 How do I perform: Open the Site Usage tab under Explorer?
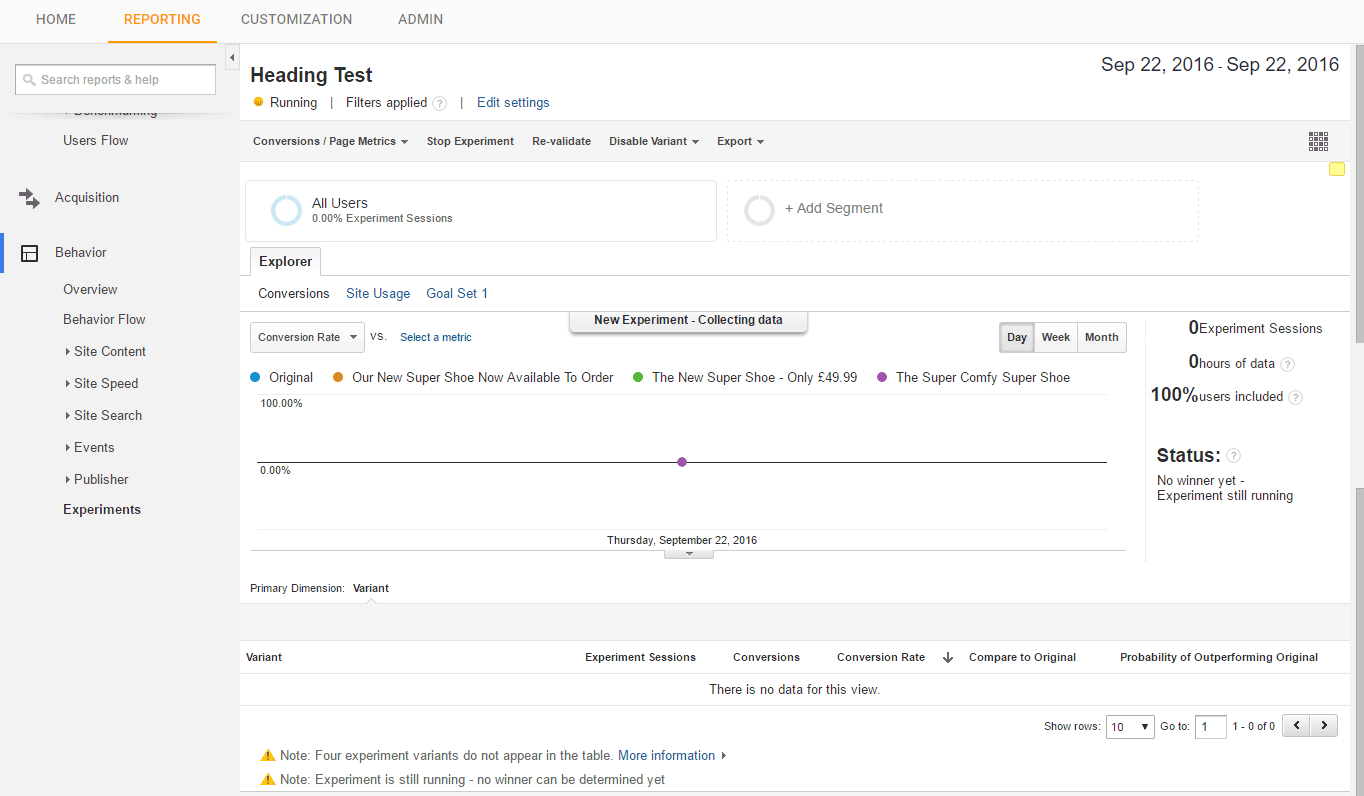378,293
